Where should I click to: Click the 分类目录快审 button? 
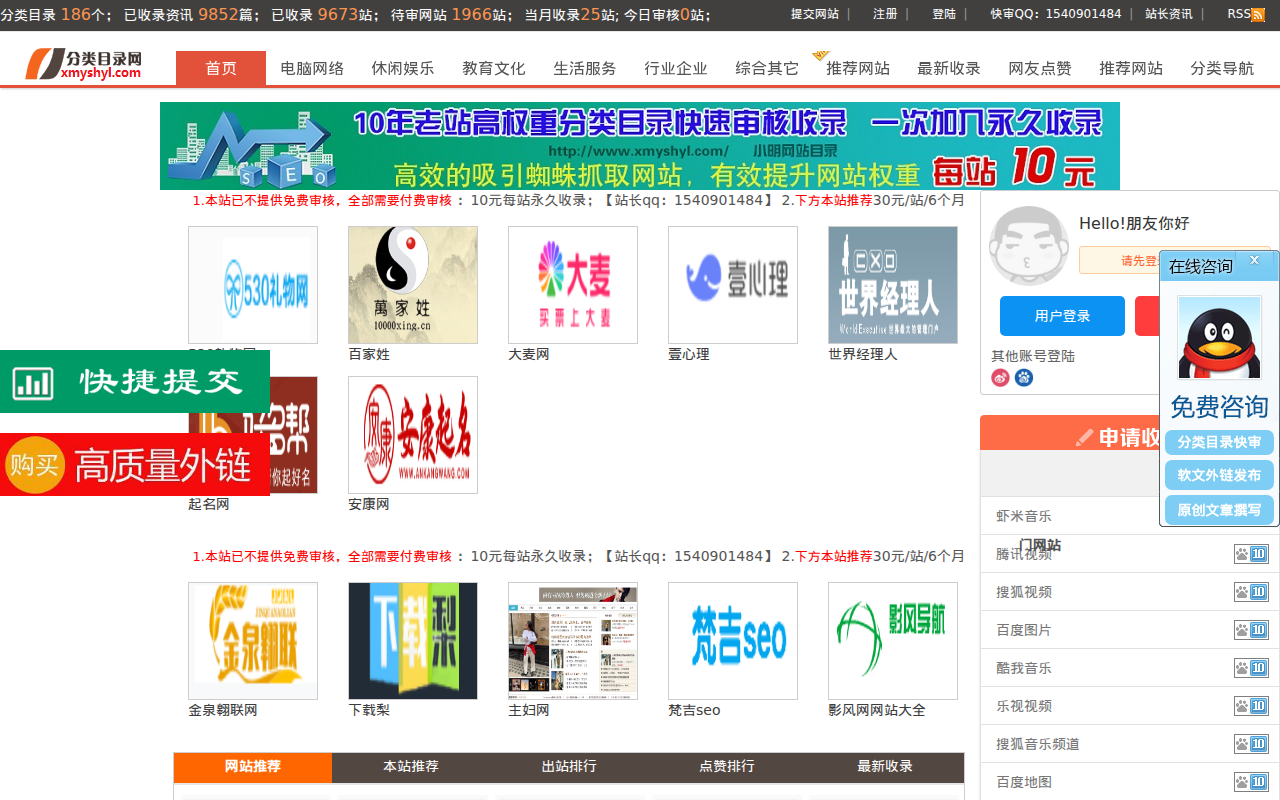pos(1219,442)
